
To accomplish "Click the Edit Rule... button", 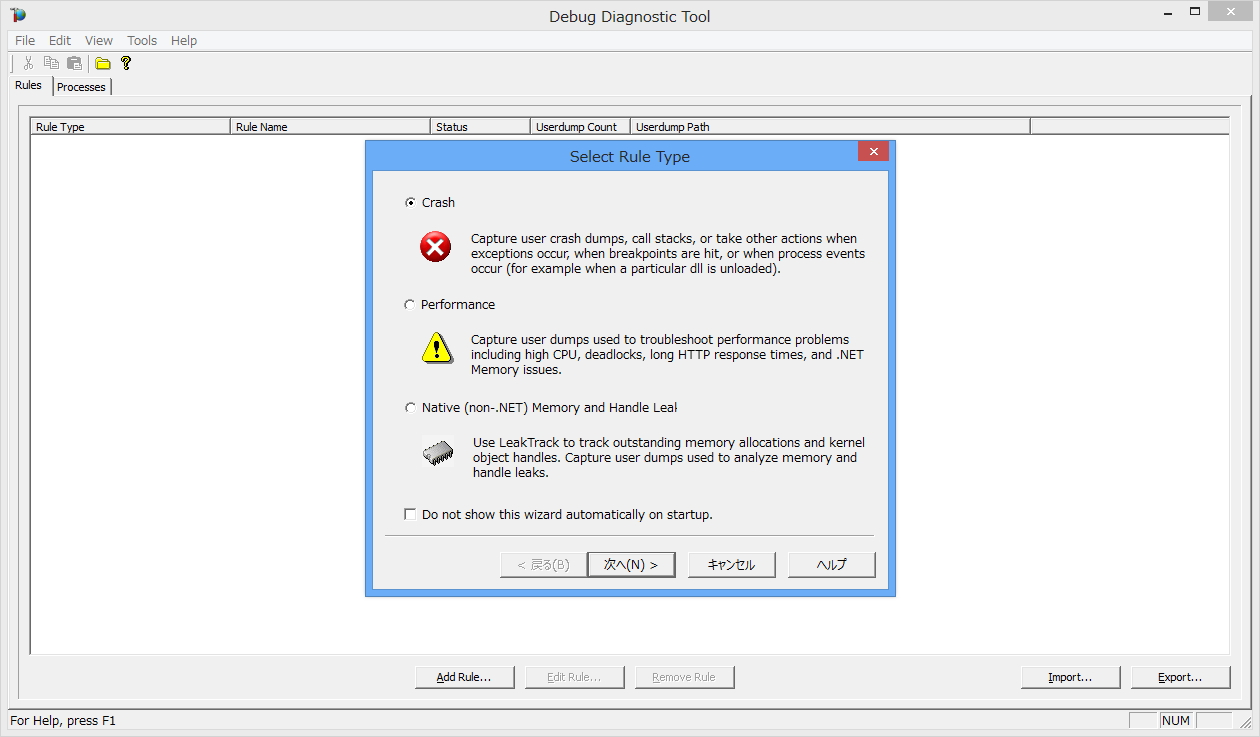I will (x=575, y=677).
